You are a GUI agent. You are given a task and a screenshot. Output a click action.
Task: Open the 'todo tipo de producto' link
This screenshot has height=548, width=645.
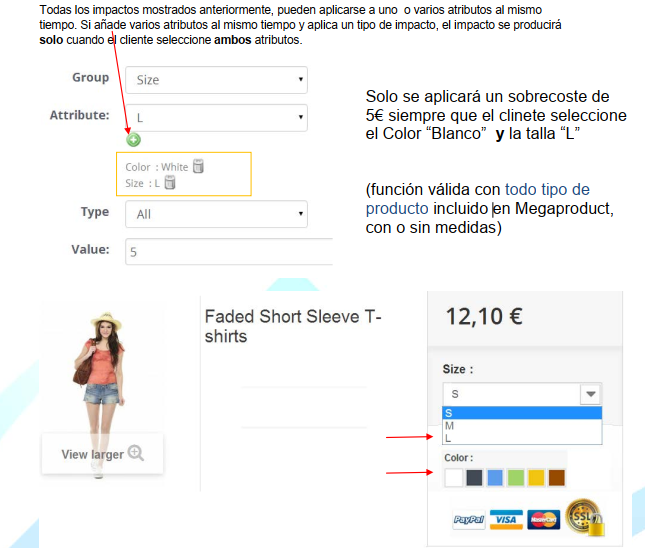pyautogui.click(x=478, y=199)
